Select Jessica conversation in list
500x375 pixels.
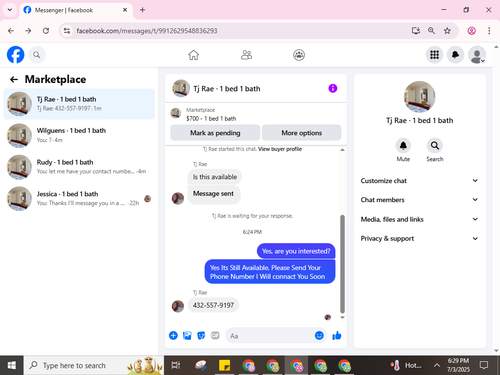click(79, 198)
